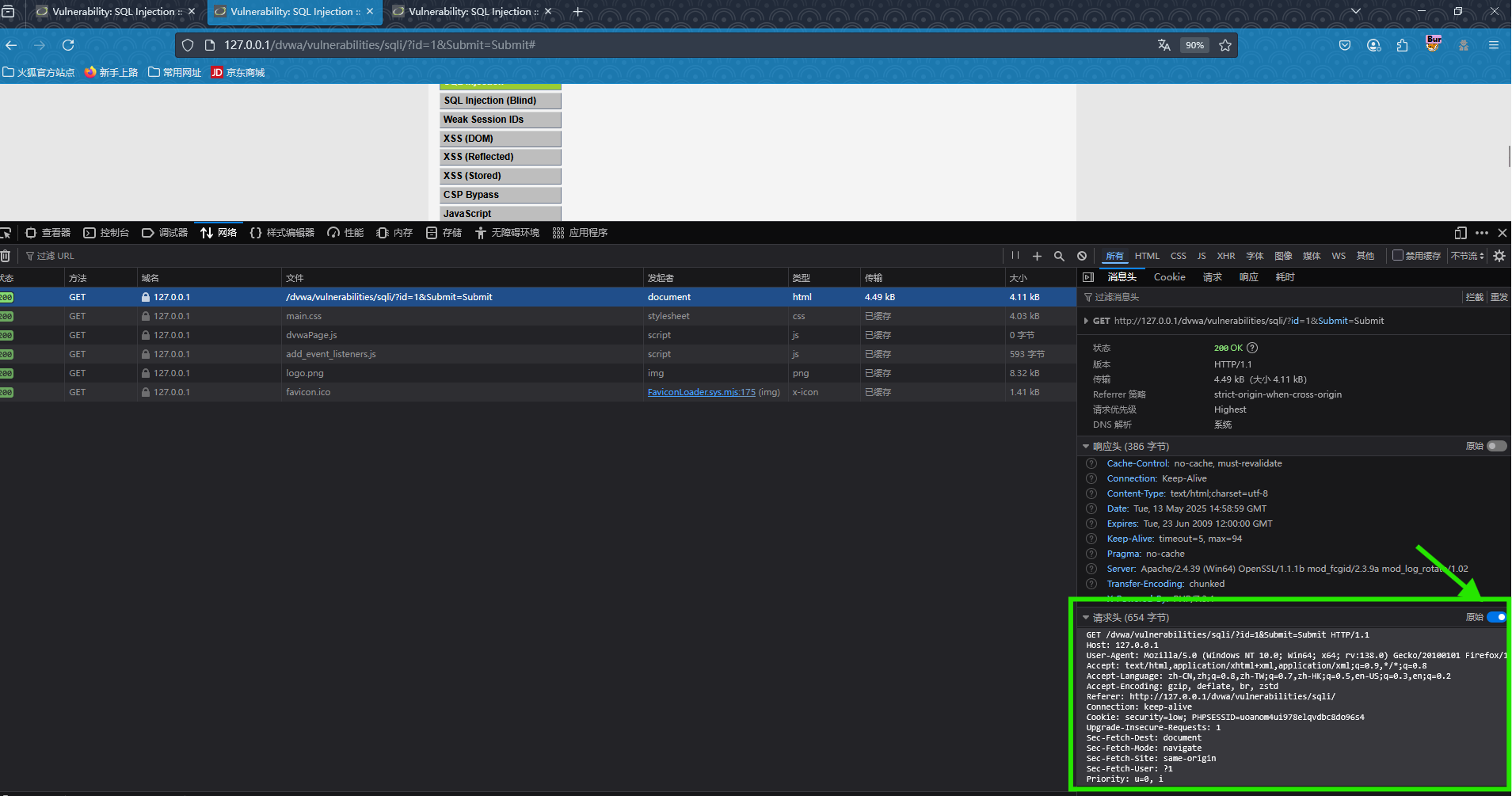Open the Cookie tab in request details

click(x=1170, y=277)
